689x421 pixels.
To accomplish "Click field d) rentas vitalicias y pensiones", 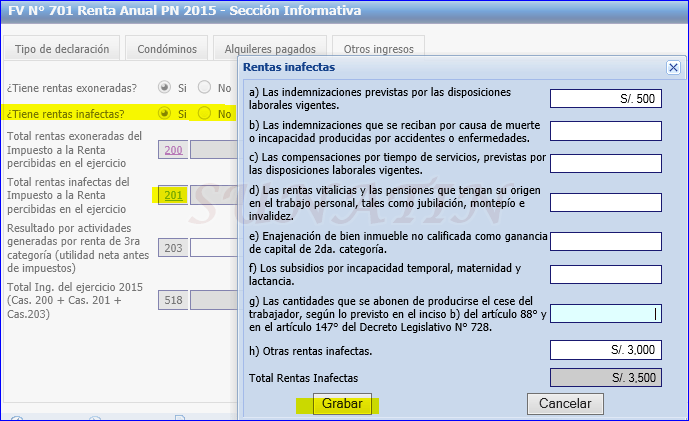I will pyautogui.click(x=606, y=203).
